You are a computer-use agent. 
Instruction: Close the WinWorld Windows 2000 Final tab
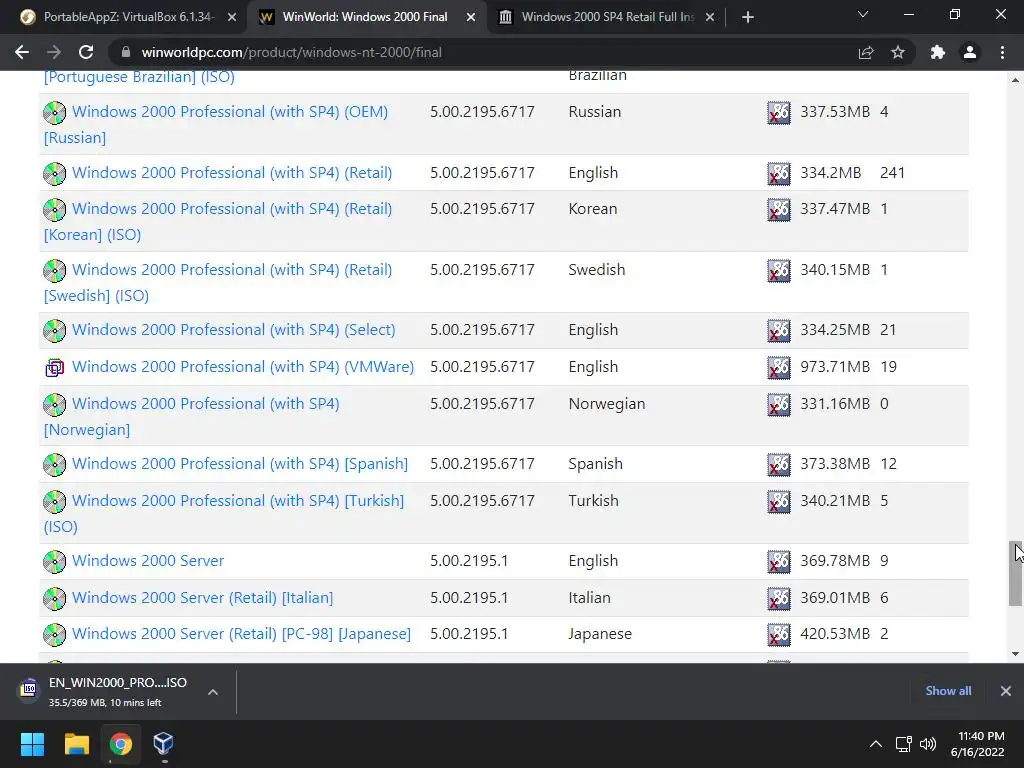pyautogui.click(x=471, y=18)
